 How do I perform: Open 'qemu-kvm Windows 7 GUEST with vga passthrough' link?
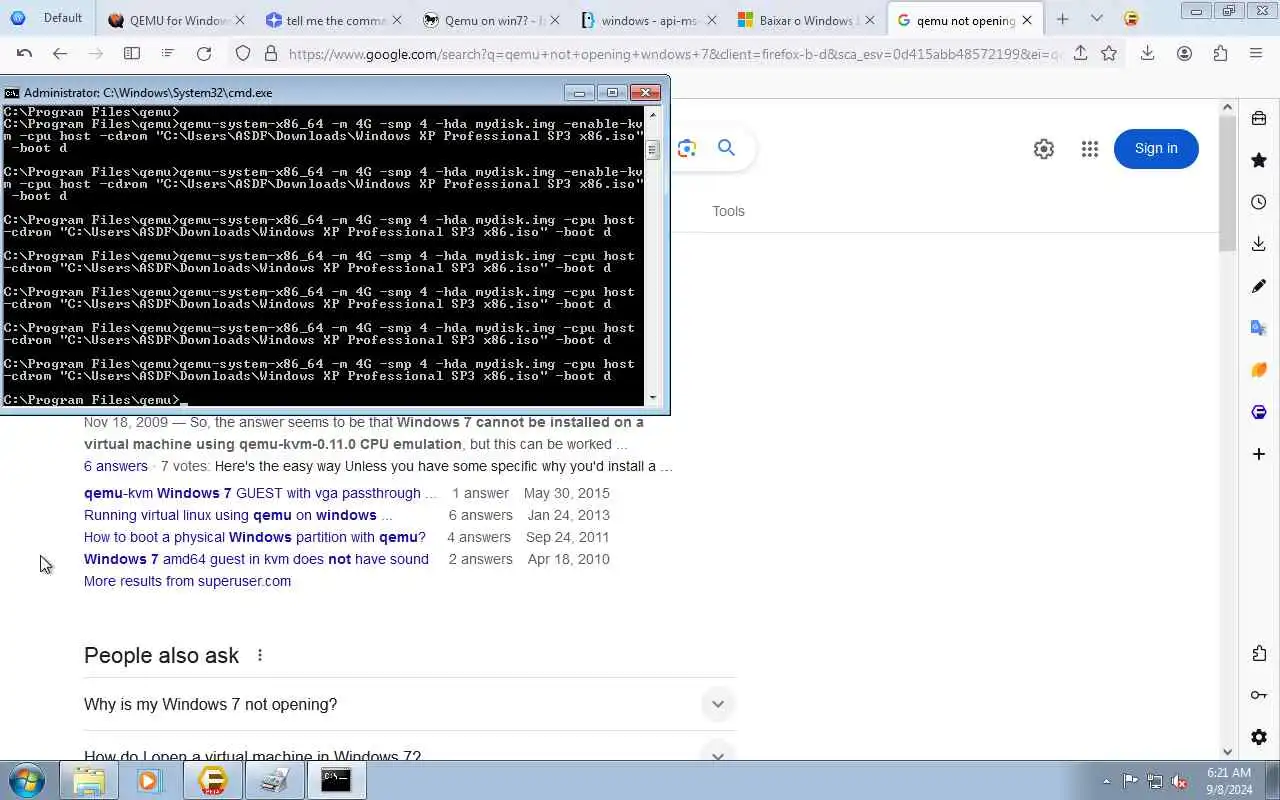pos(260,493)
